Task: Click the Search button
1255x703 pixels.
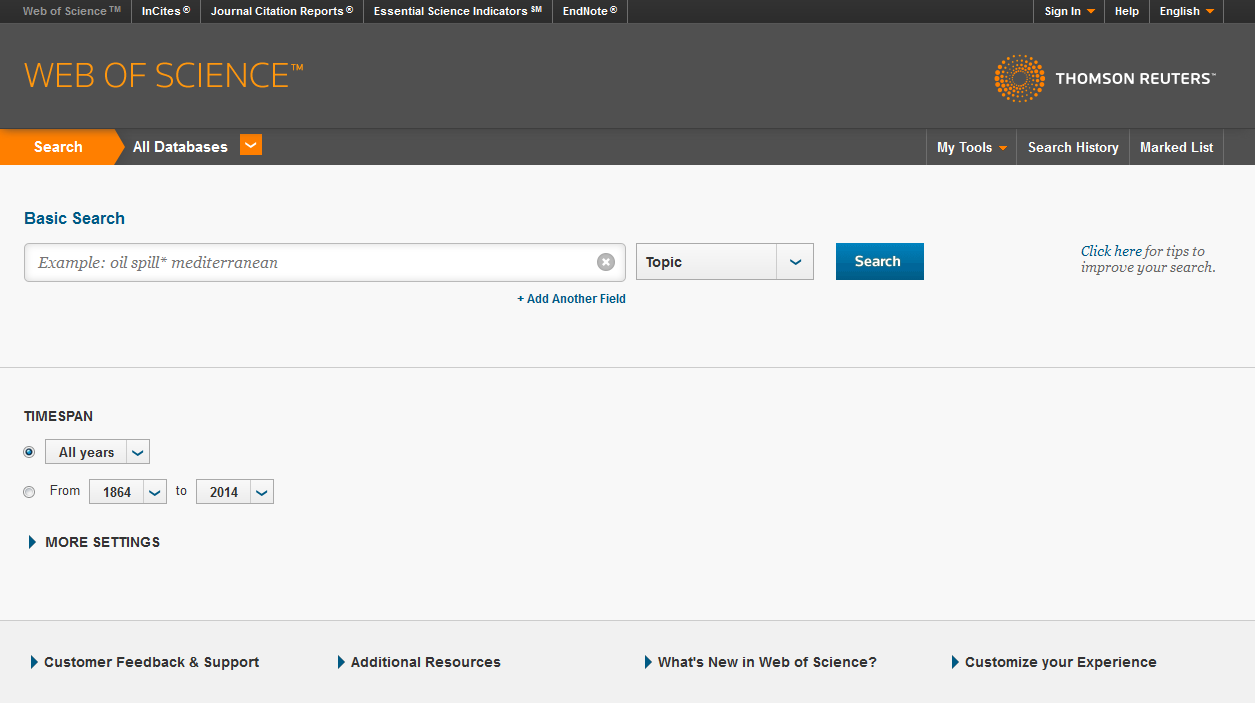Action: coord(878,261)
